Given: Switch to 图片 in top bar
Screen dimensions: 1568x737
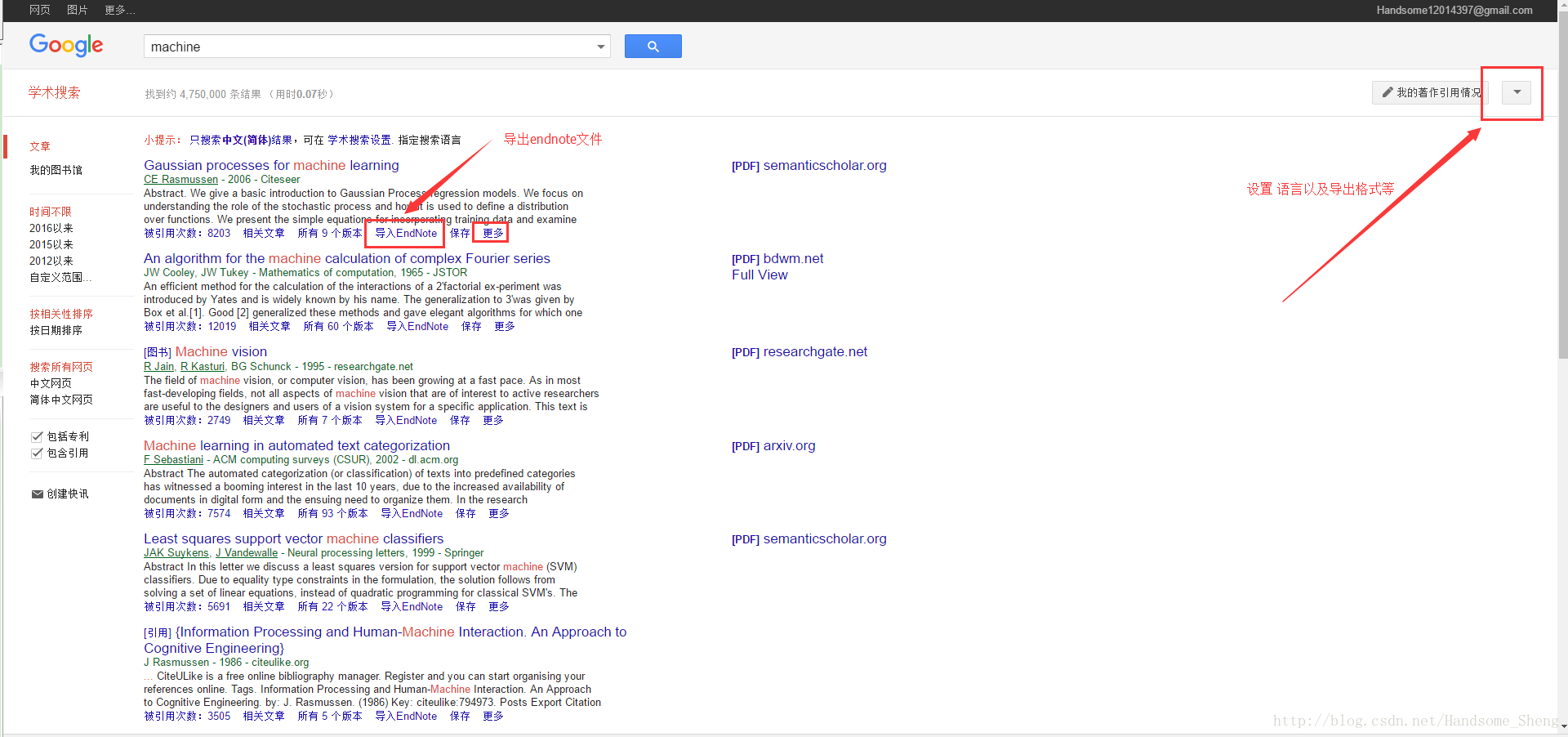Looking at the screenshot, I should click(78, 10).
